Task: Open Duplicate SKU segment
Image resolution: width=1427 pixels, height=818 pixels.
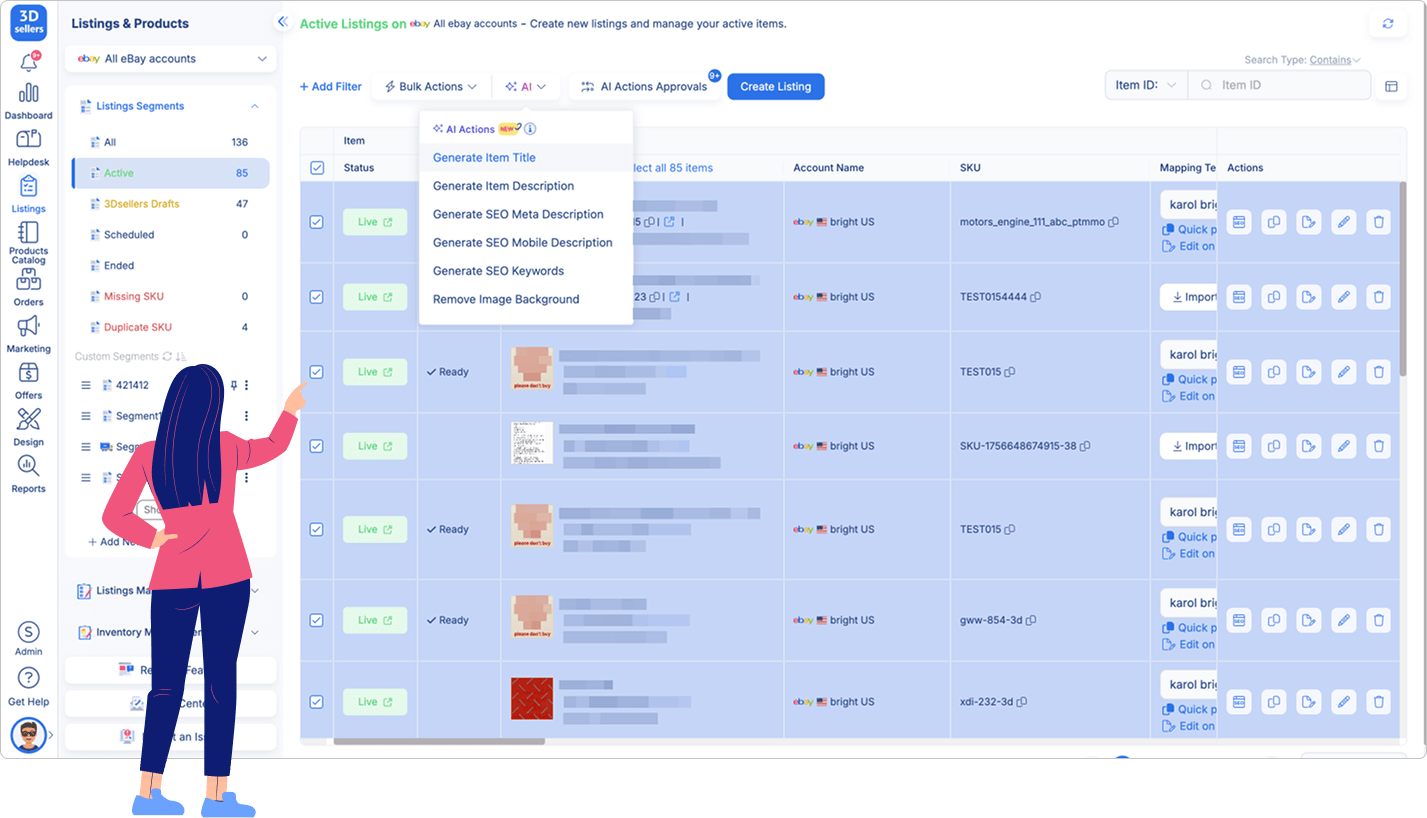Action: [170, 327]
